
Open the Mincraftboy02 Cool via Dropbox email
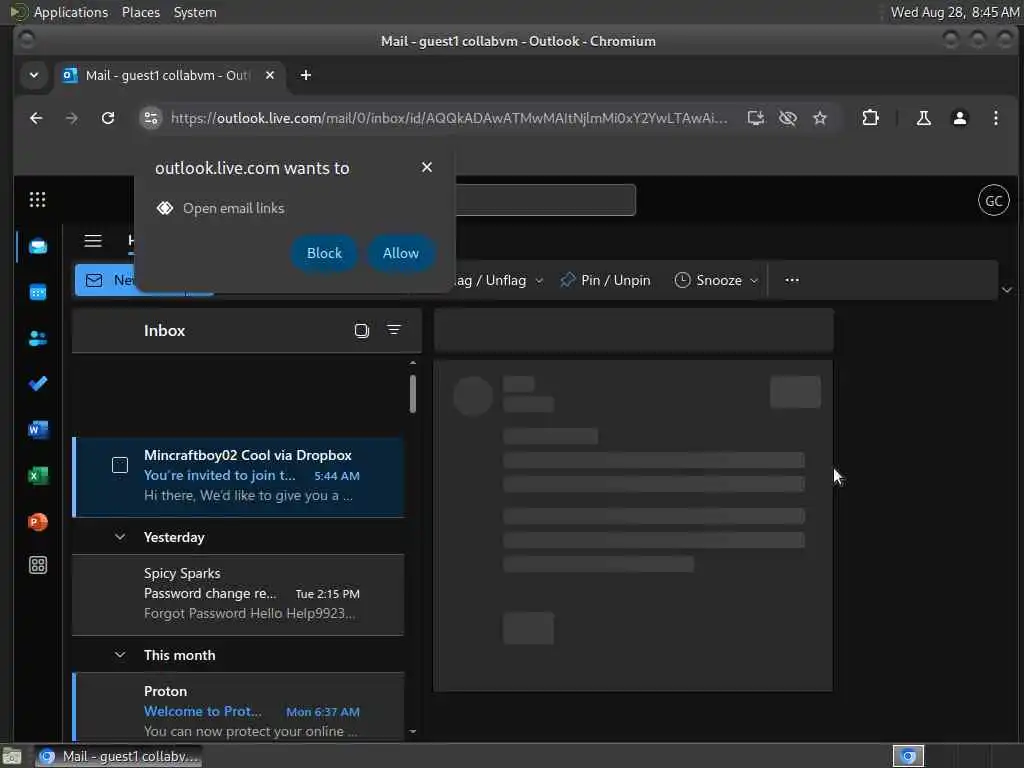(238, 476)
